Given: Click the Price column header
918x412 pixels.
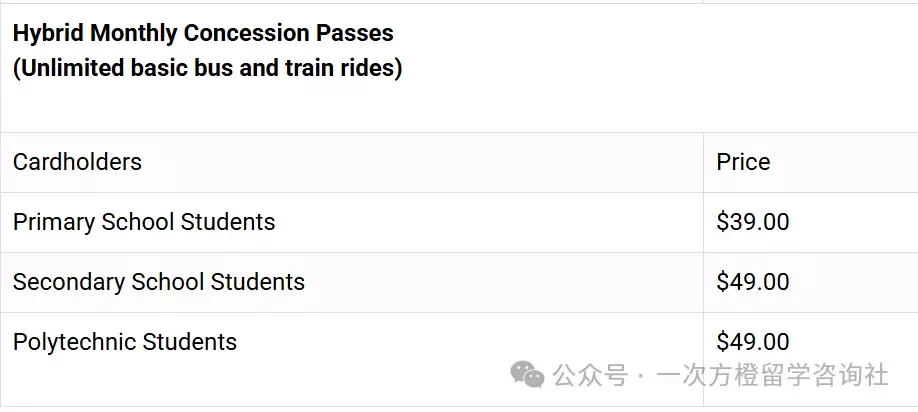Looking at the screenshot, I should tap(743, 162).
